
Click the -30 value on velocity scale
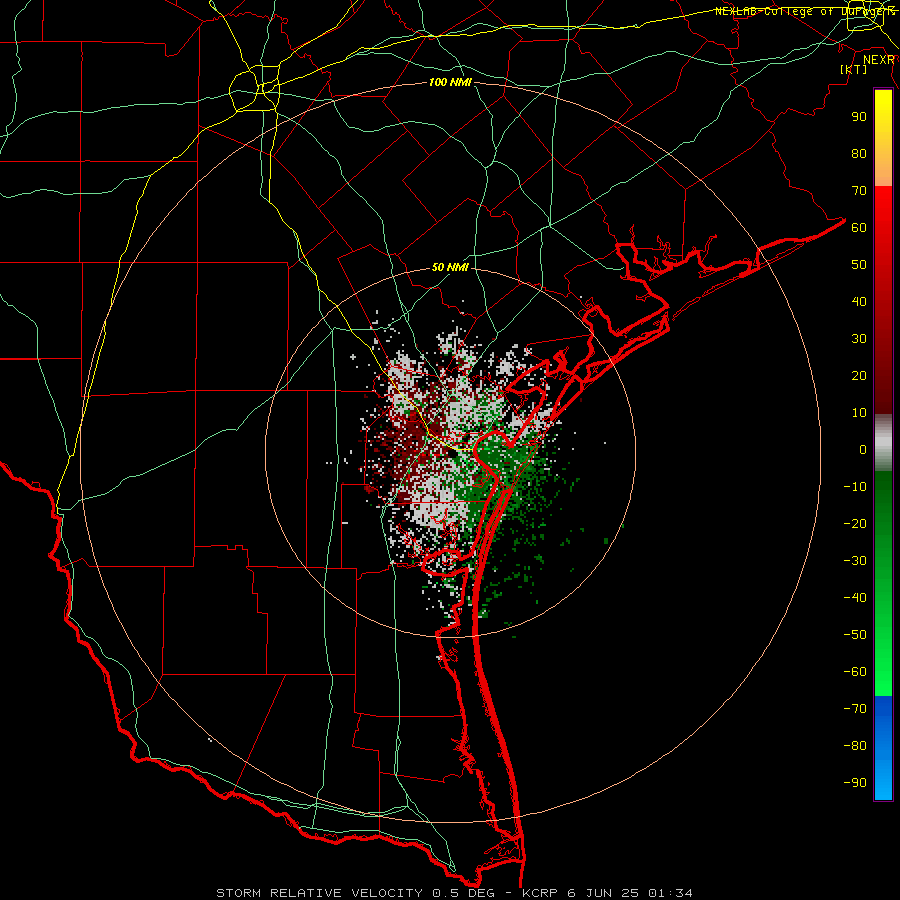coord(855,561)
